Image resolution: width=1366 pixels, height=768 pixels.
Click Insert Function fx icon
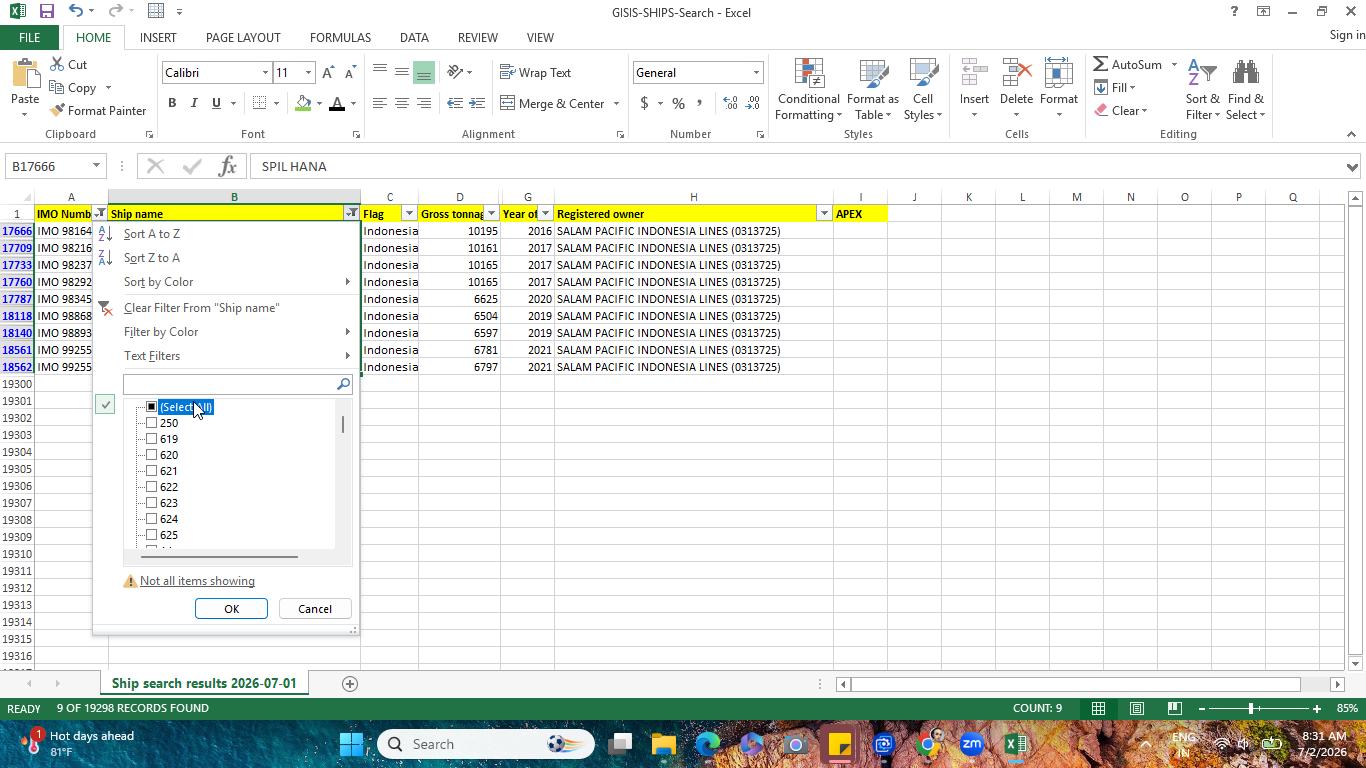(x=227, y=166)
